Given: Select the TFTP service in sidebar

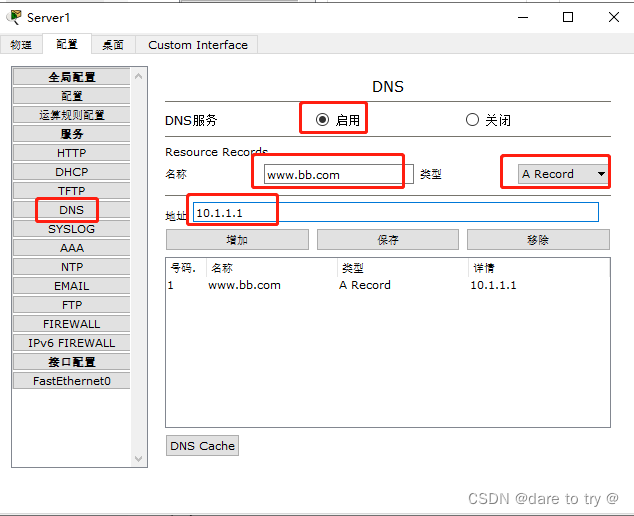Looking at the screenshot, I should point(72,191).
